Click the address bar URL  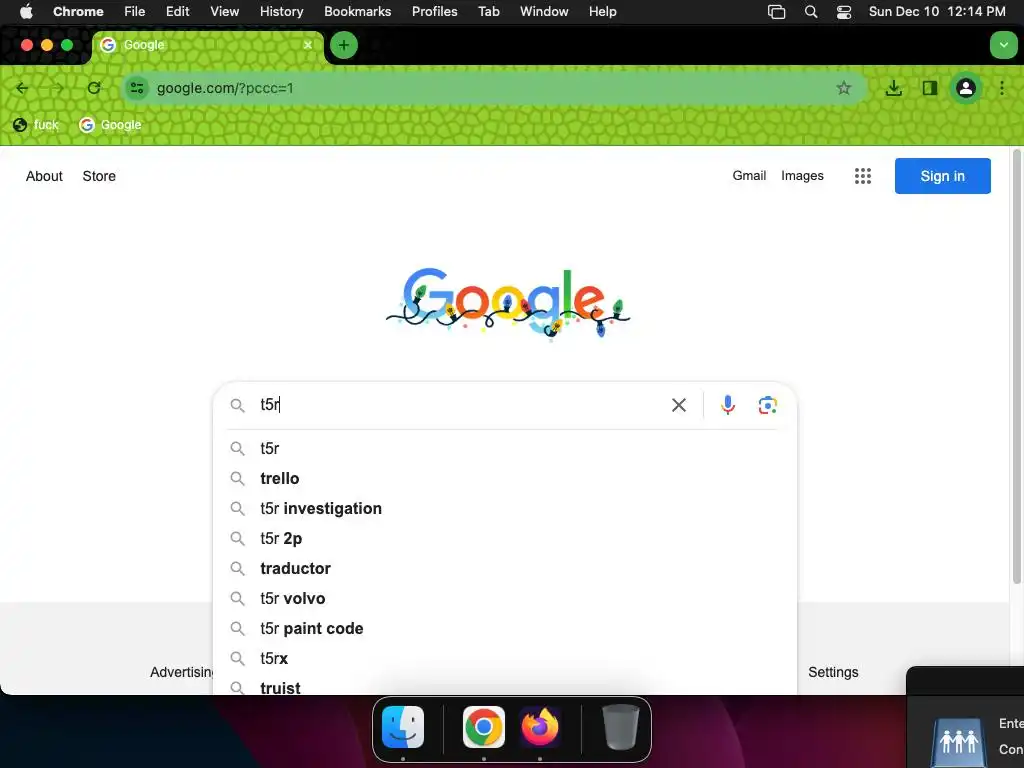(x=225, y=88)
